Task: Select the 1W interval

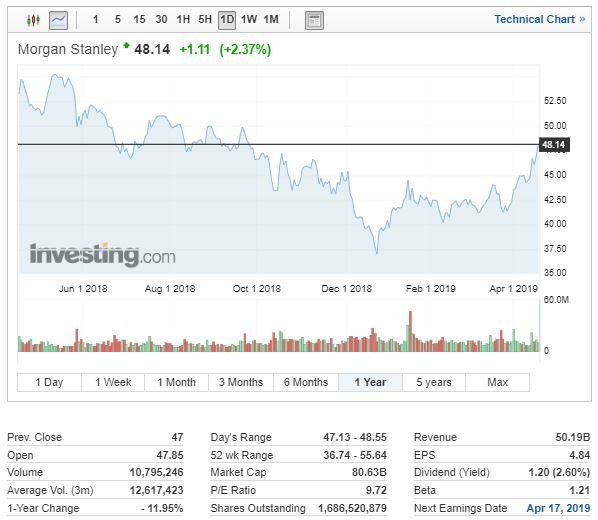Action: [x=249, y=19]
